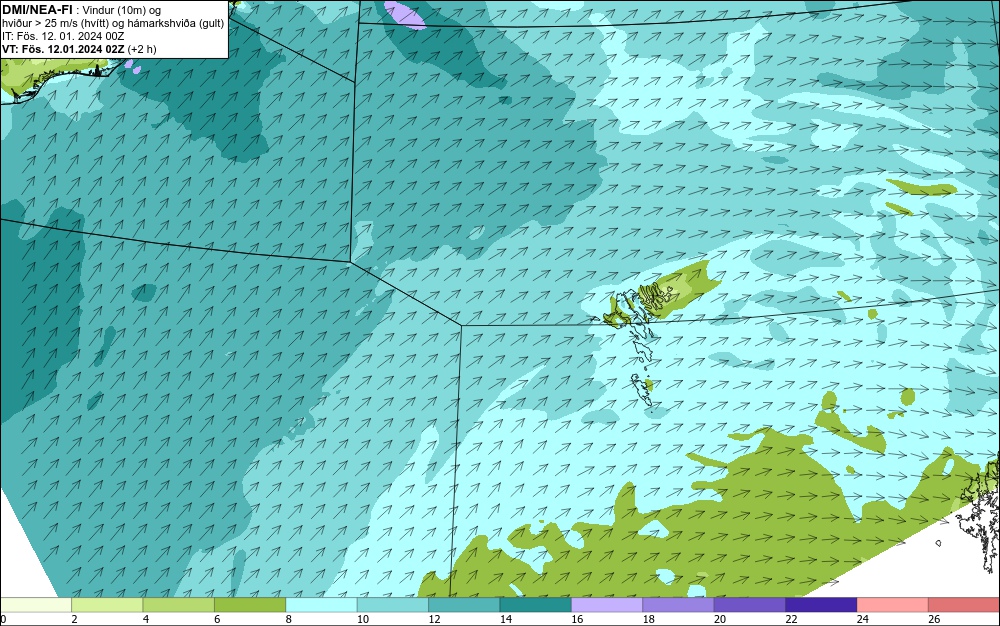This screenshot has height=626, width=1000.
Task: Click the 12–14 m/s teal legend swatch
Action: click(x=464, y=605)
